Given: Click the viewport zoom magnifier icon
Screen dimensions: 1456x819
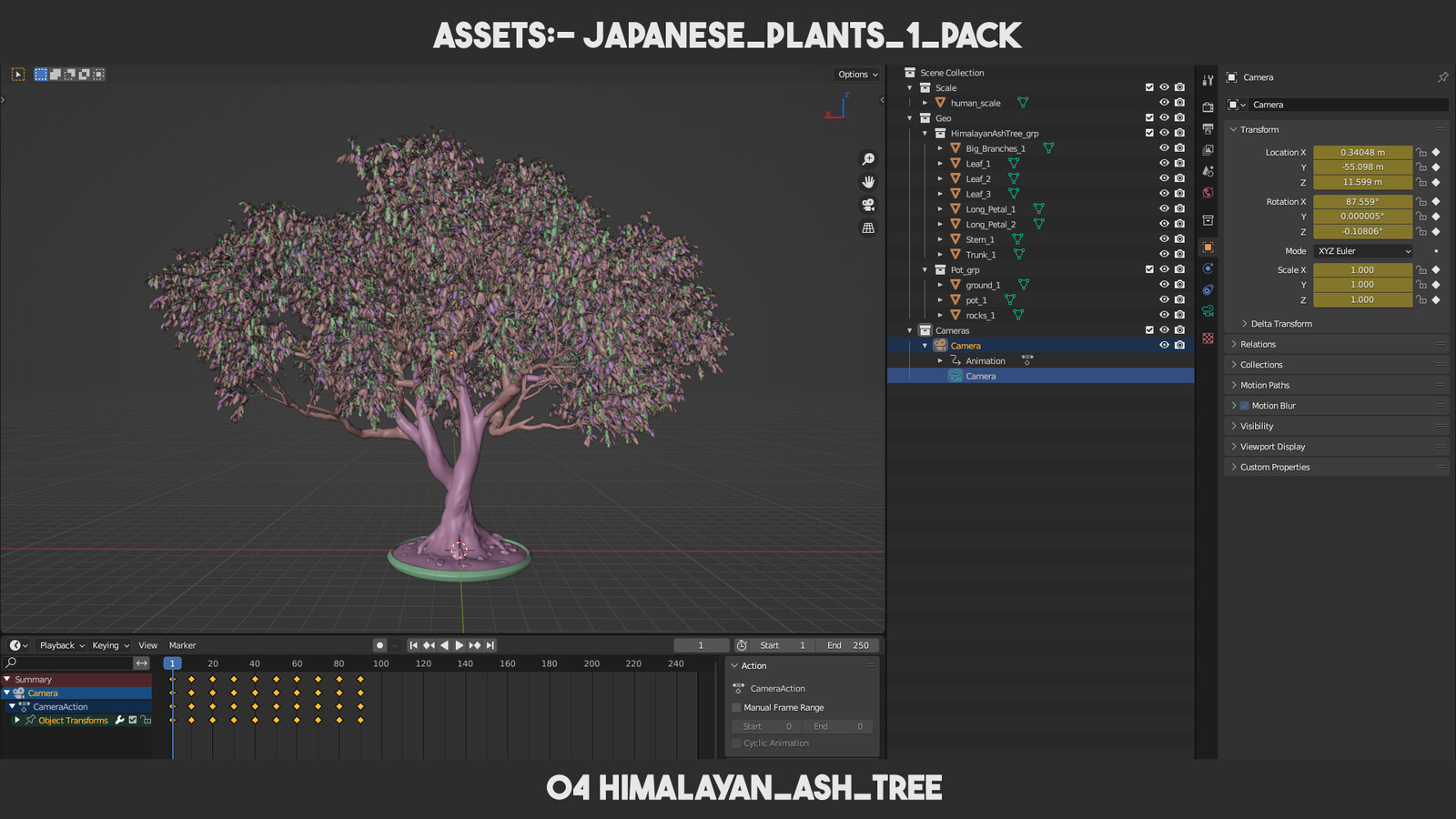Looking at the screenshot, I should tap(868, 159).
